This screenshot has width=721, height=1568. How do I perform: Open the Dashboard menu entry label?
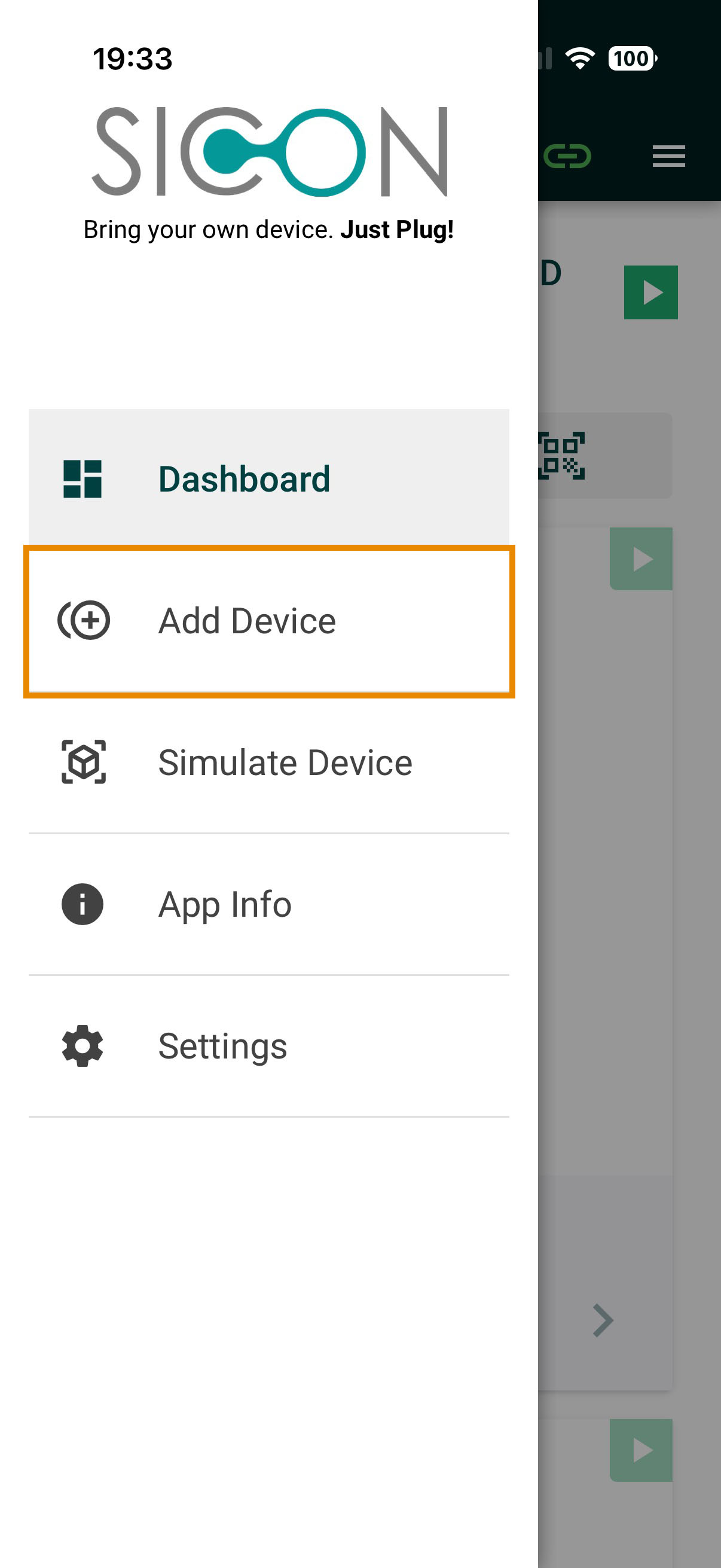coord(244,478)
